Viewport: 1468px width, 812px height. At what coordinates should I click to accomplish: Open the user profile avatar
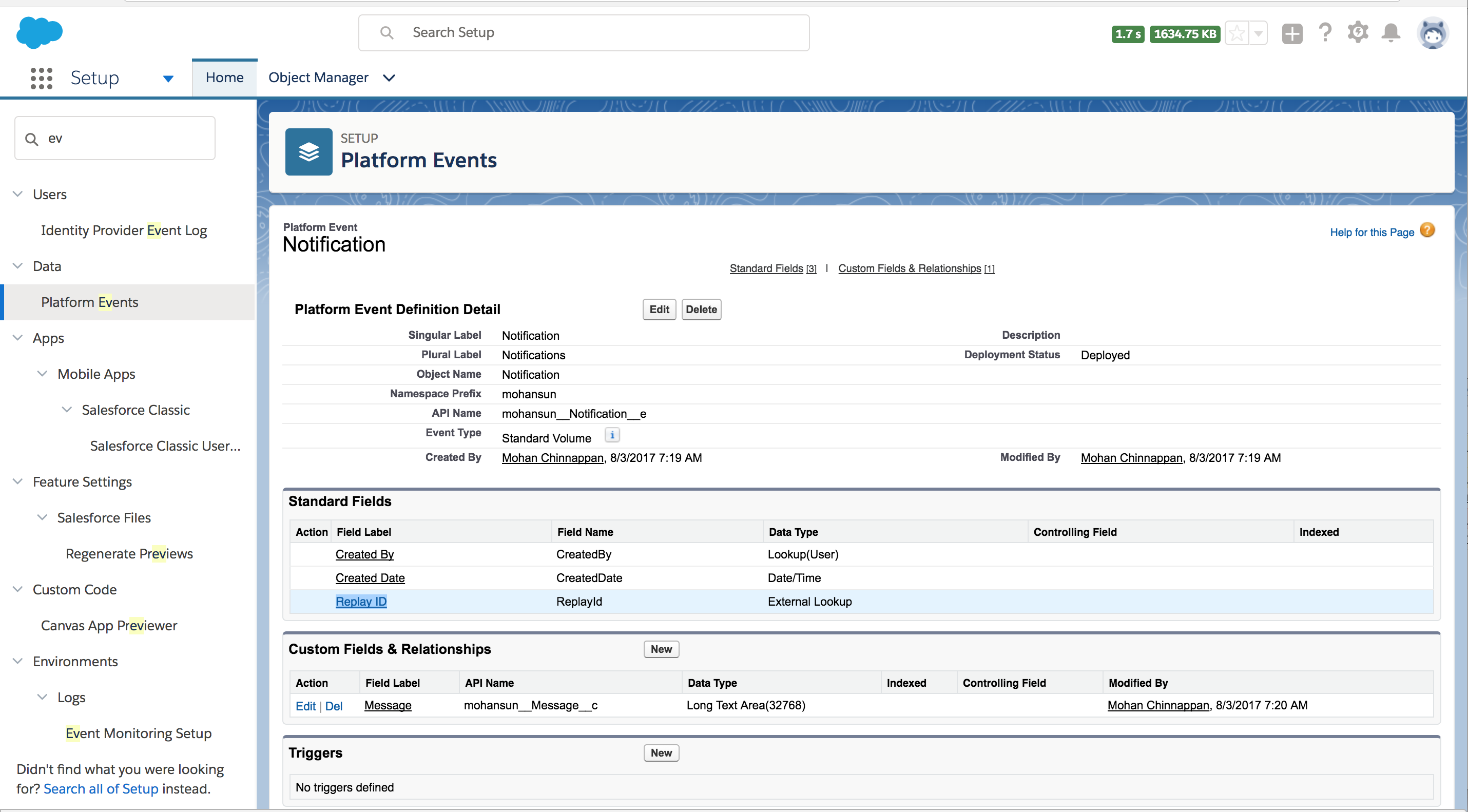coord(1433,34)
